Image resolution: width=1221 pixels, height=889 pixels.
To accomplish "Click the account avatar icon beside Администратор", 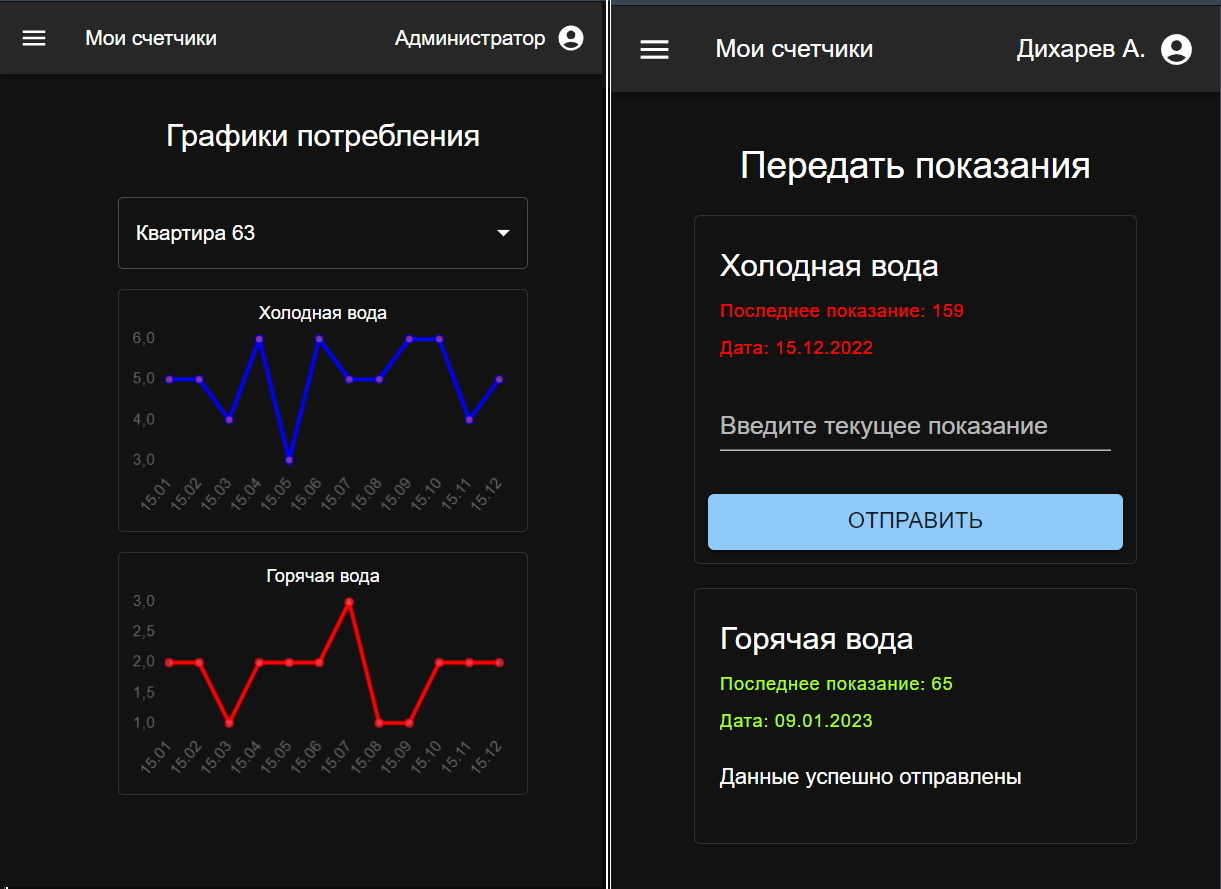I will click(571, 38).
